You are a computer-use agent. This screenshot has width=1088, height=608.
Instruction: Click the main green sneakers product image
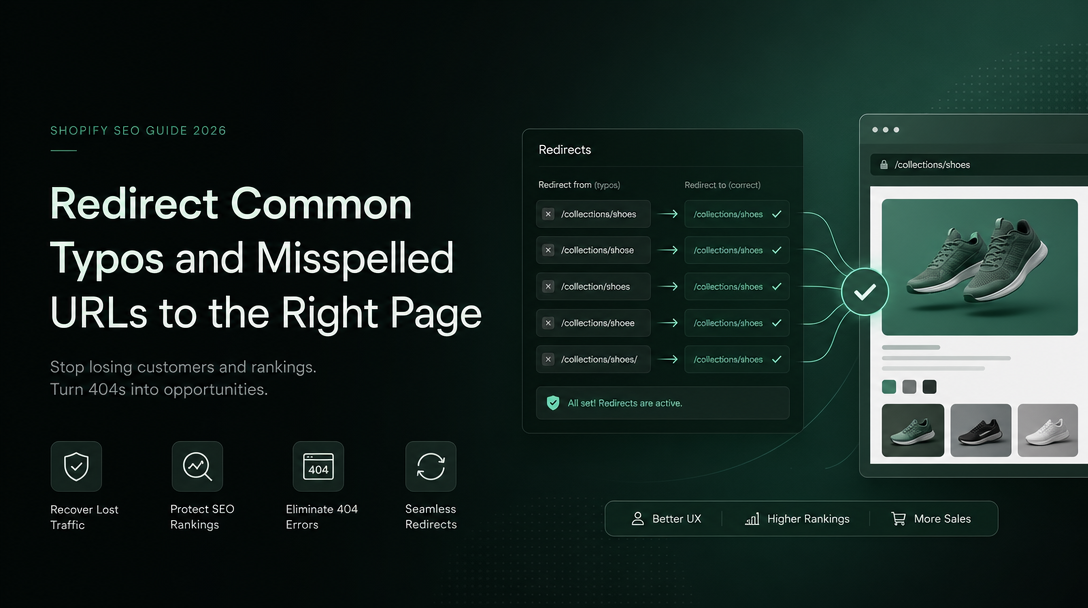[x=980, y=267]
